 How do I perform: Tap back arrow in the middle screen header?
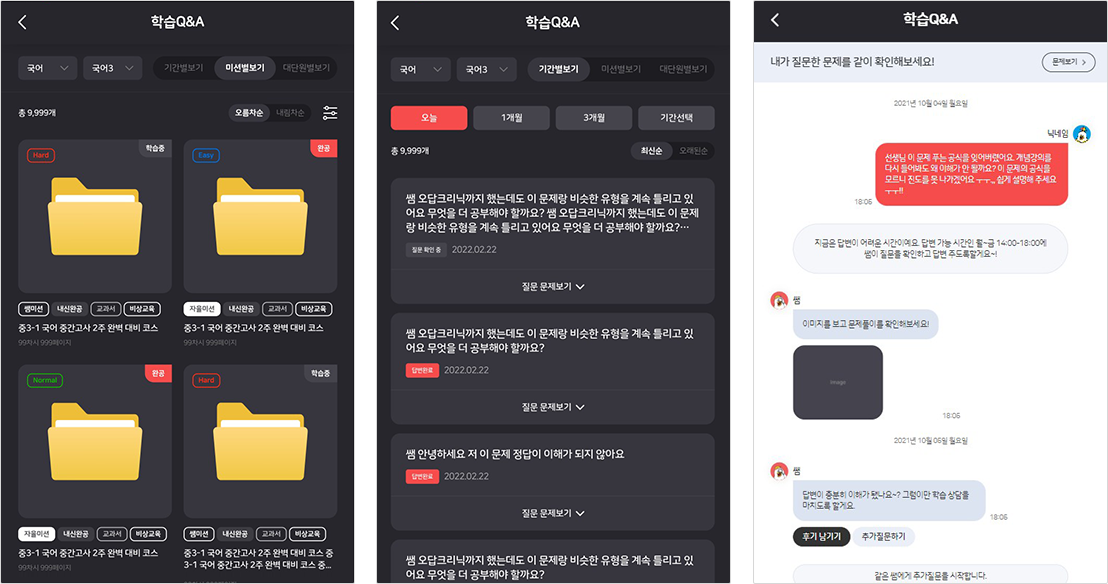tap(395, 23)
